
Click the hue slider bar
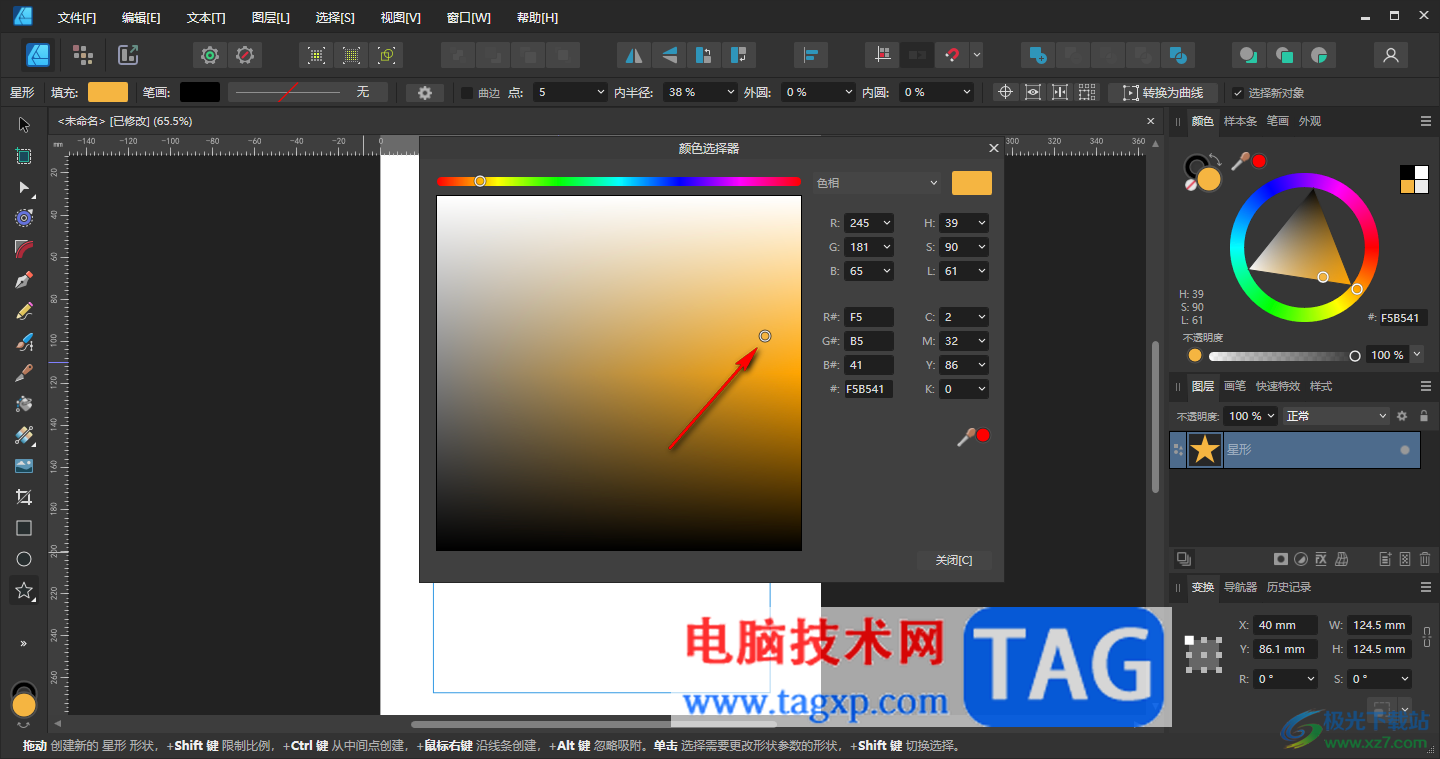pos(619,181)
